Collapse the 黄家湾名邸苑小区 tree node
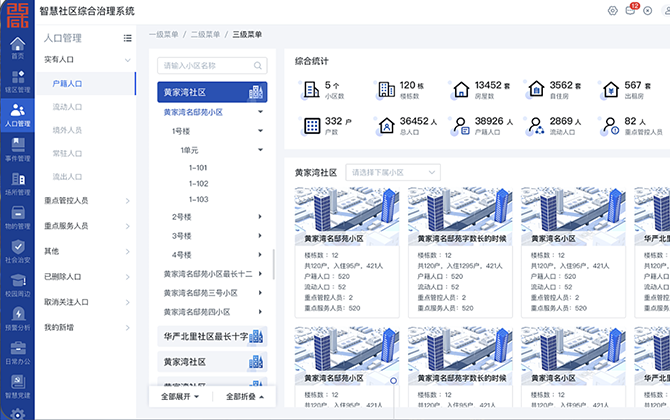 (260, 113)
